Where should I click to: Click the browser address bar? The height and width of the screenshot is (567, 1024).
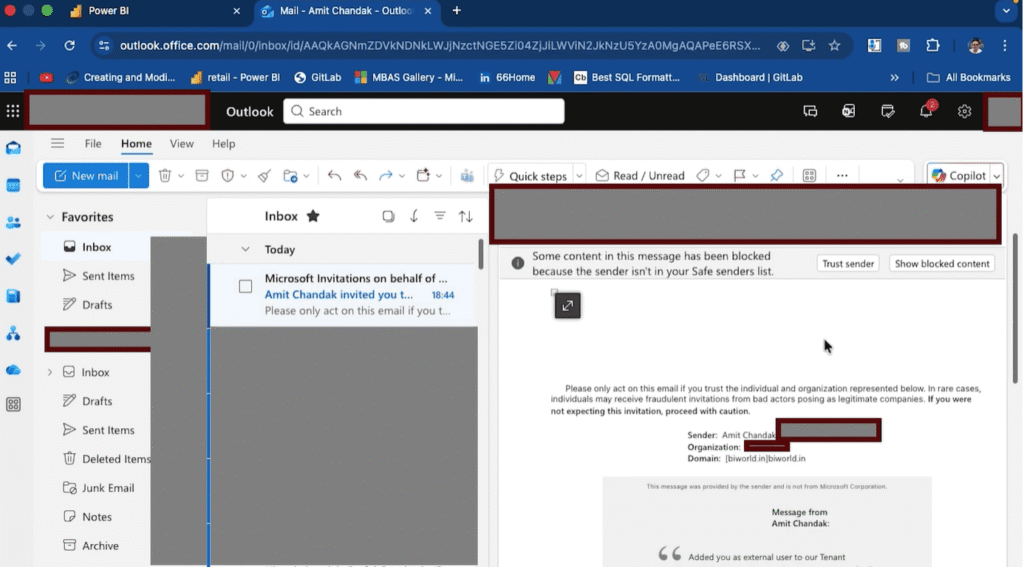(x=439, y=46)
